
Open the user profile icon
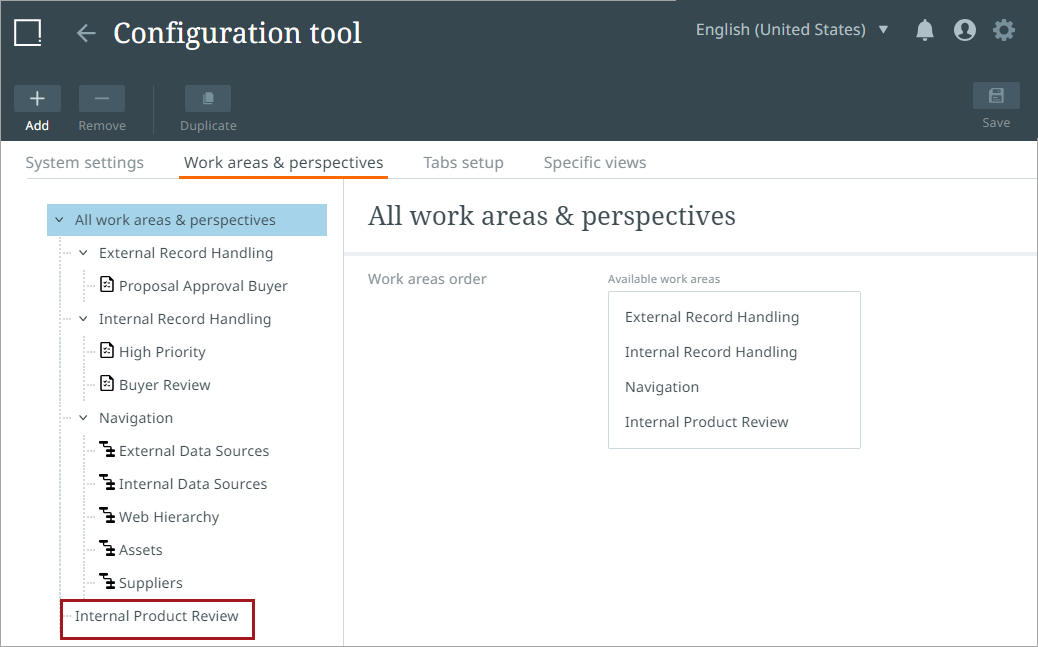[x=965, y=31]
